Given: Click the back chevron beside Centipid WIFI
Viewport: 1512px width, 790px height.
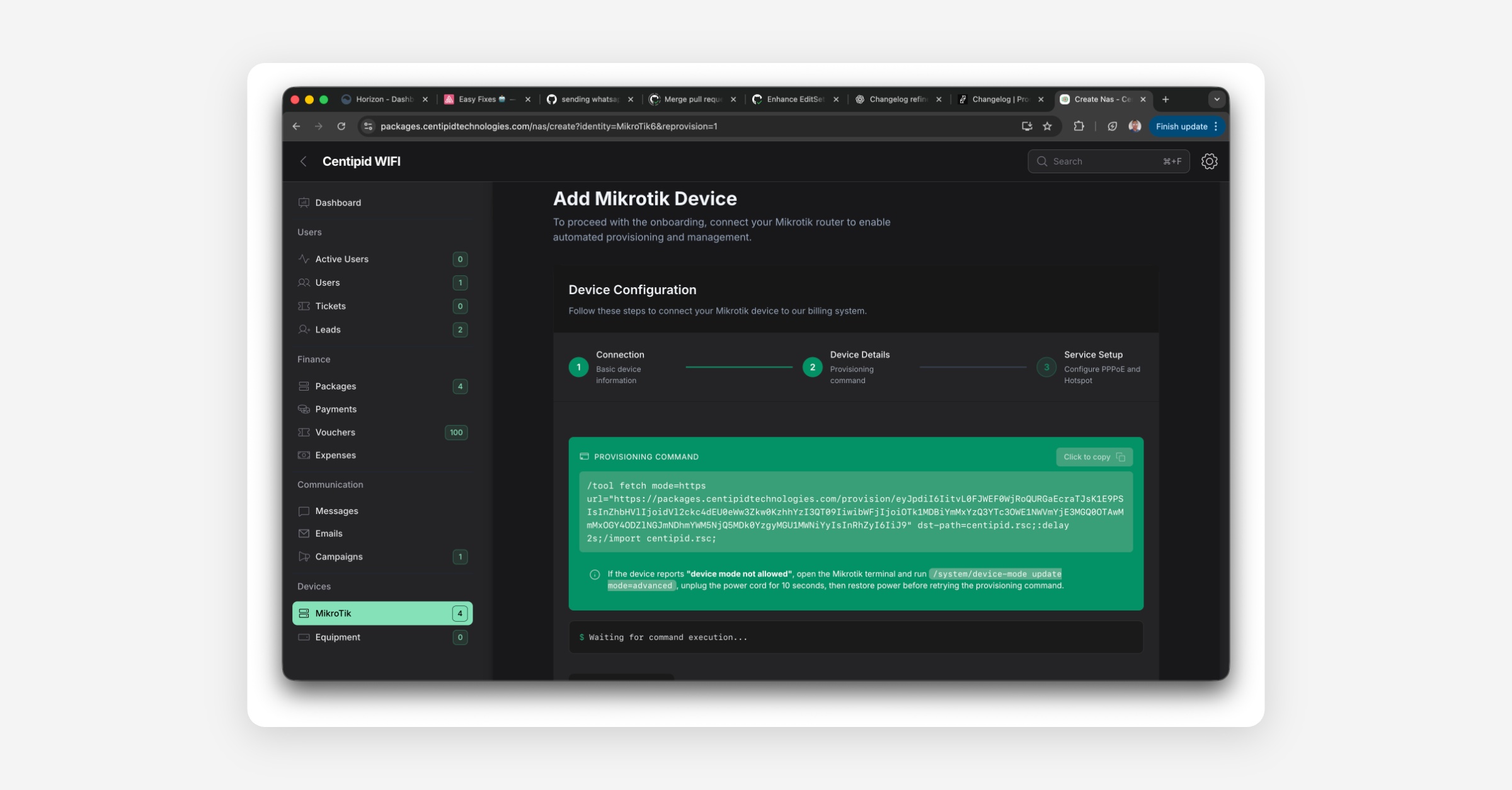Looking at the screenshot, I should pos(304,161).
